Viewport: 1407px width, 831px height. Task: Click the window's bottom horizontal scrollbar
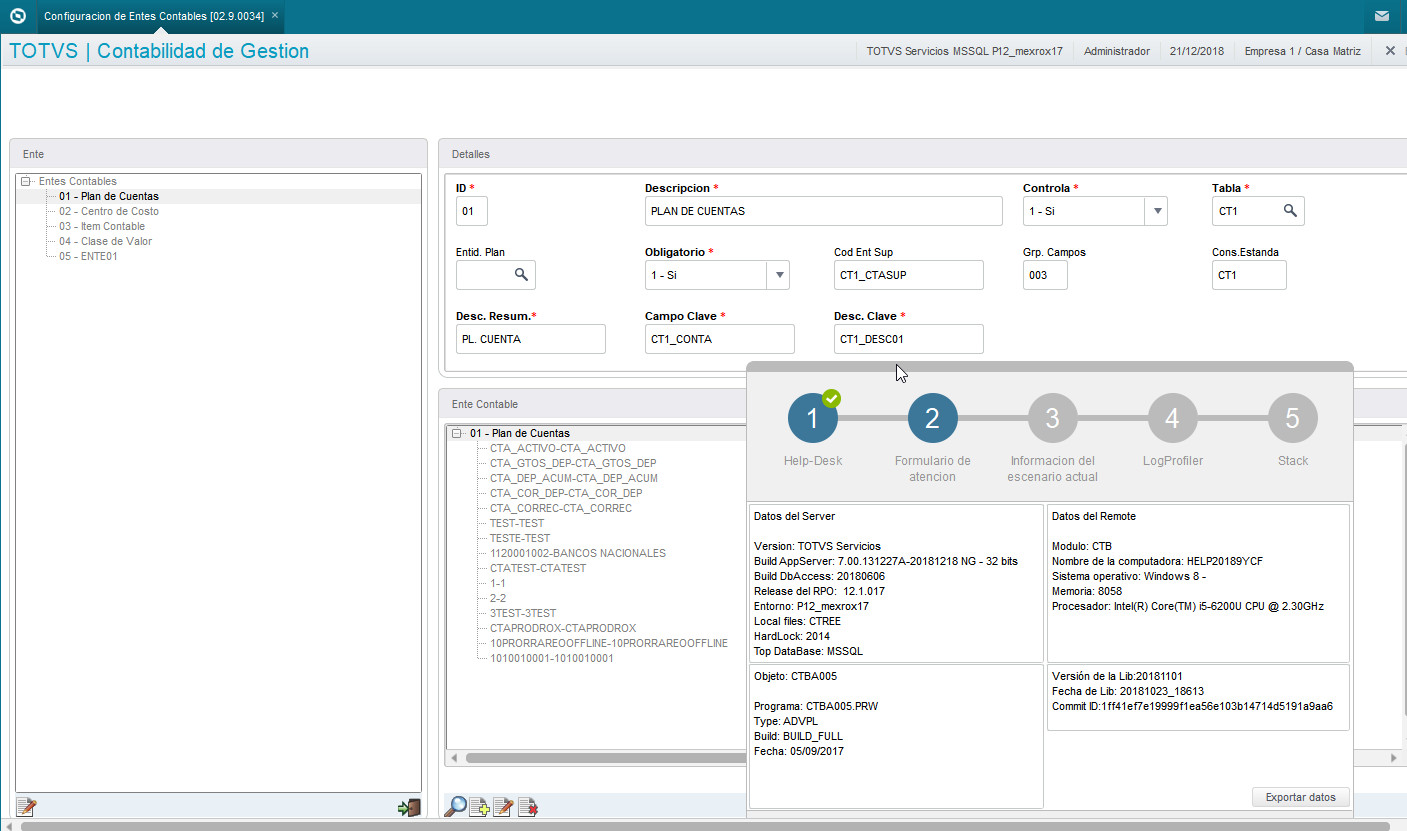tap(705, 826)
